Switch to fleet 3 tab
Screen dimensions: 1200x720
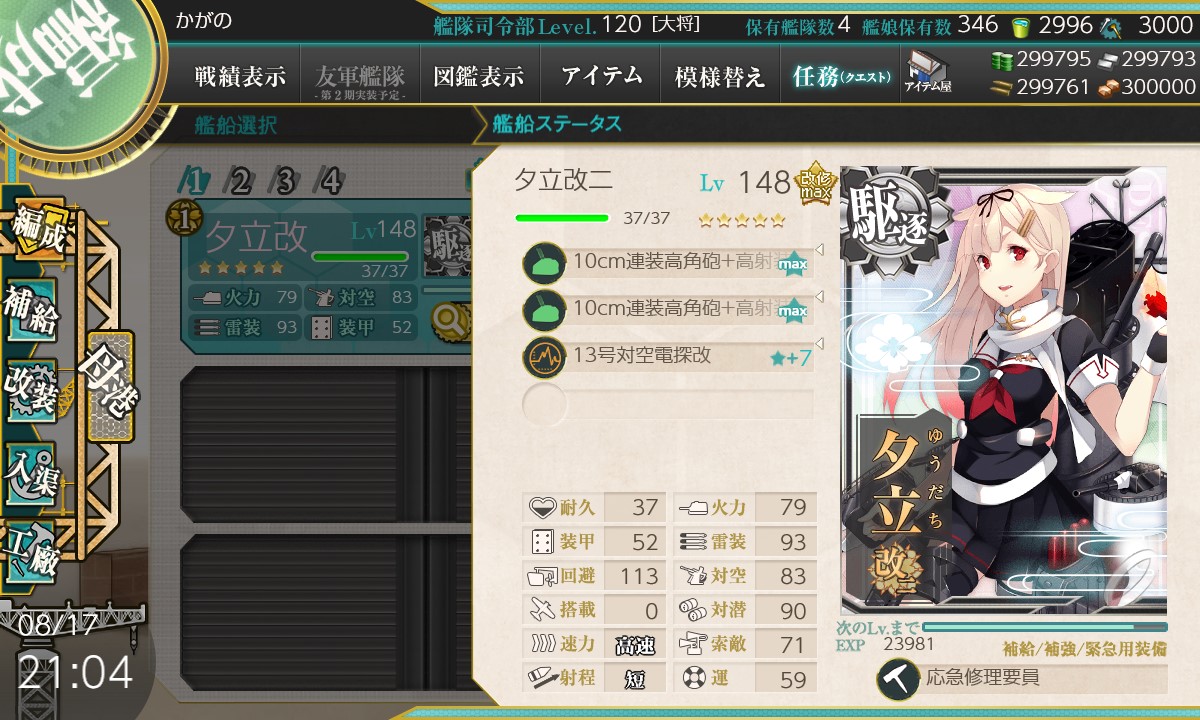(x=285, y=181)
